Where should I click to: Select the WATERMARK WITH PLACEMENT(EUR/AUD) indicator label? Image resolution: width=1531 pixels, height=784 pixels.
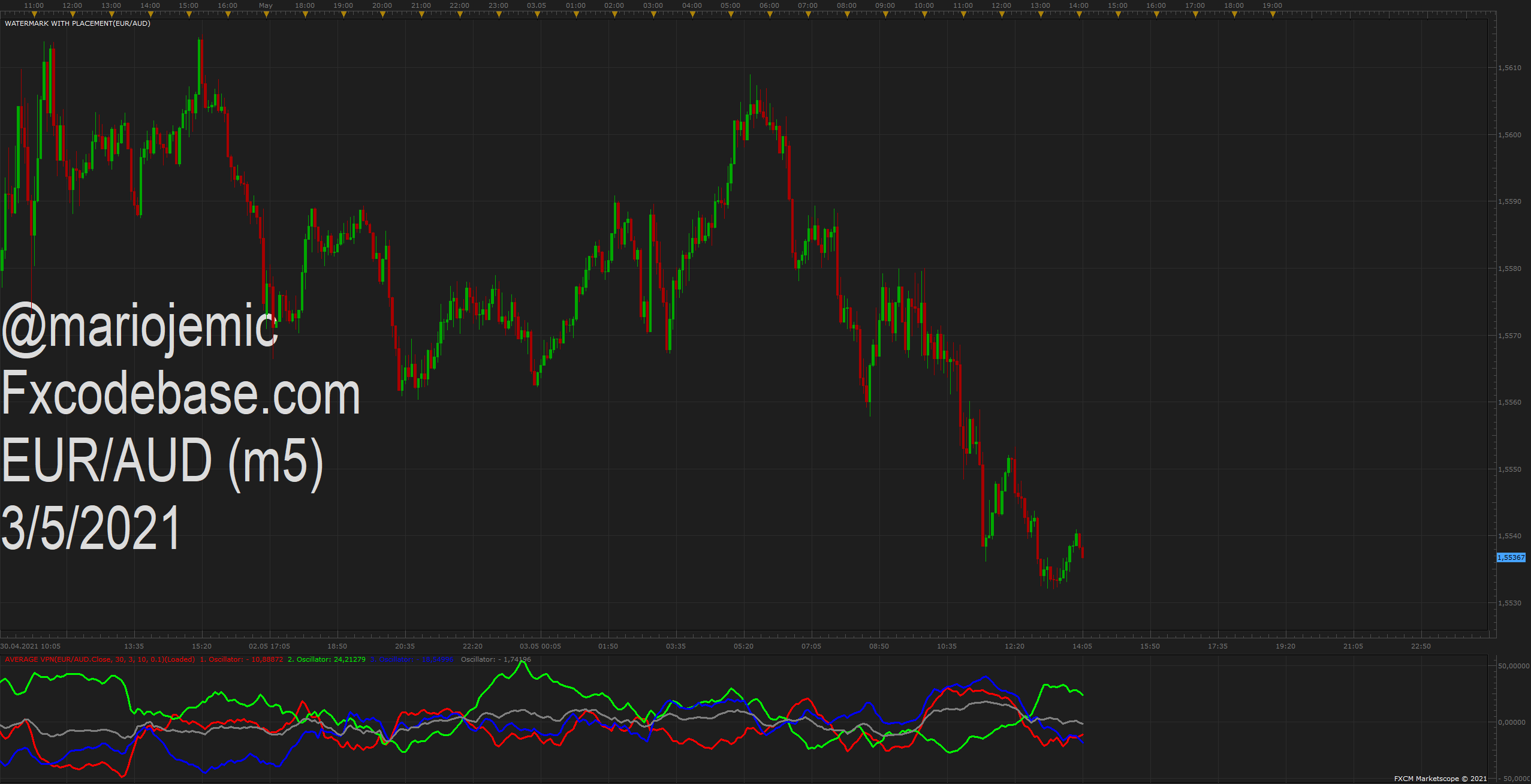coord(77,23)
